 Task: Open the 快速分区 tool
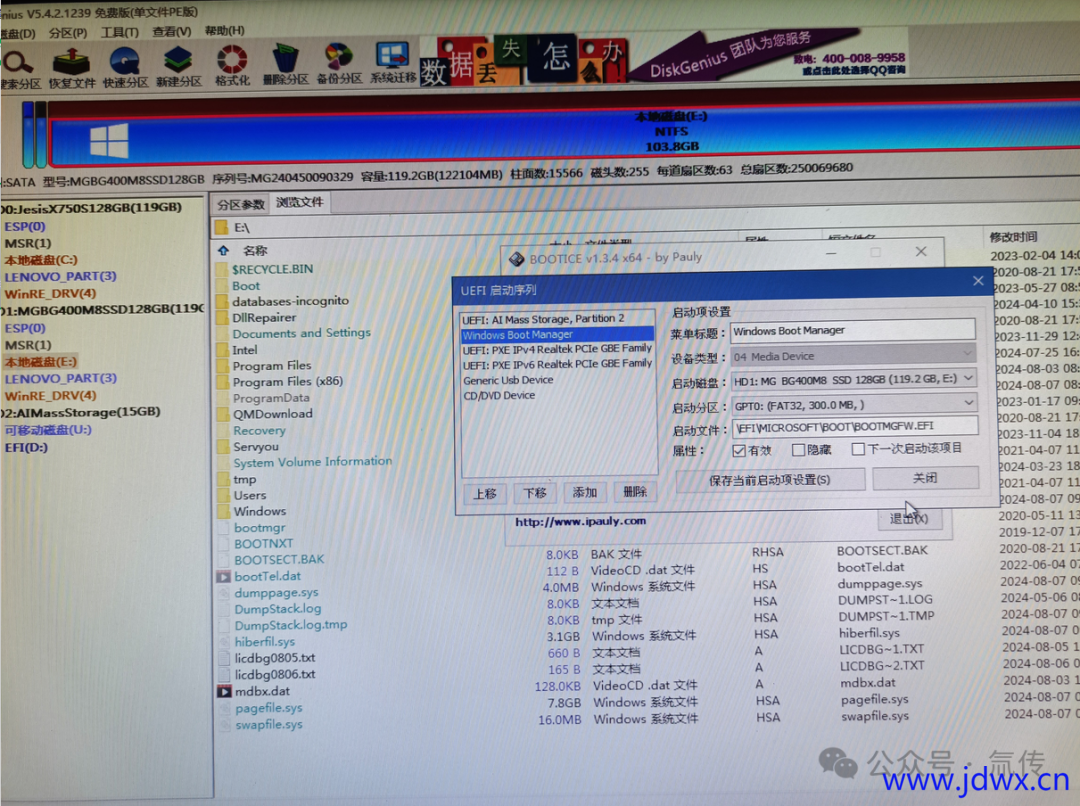[125, 68]
